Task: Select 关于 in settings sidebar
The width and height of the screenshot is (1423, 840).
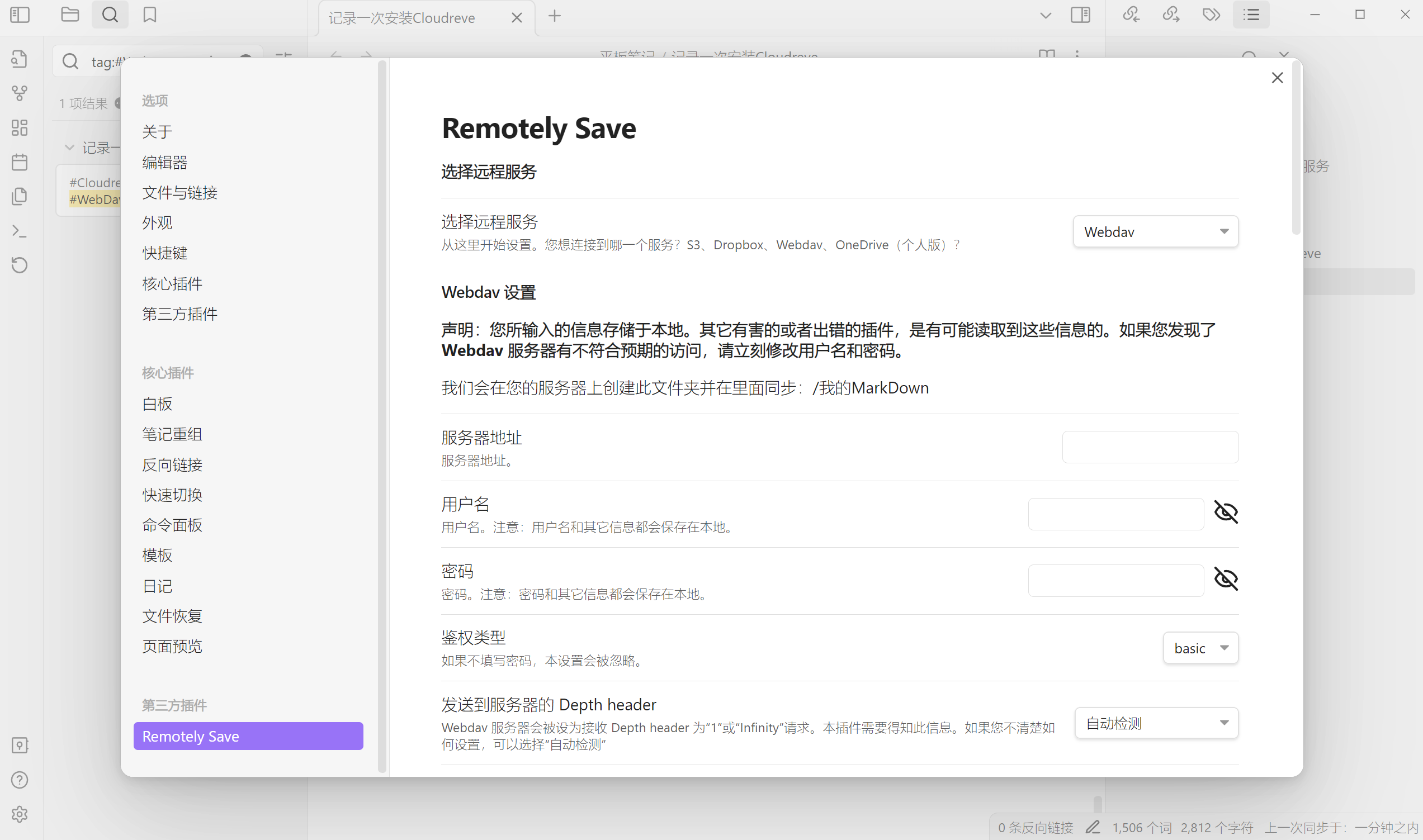Action: pos(157,132)
